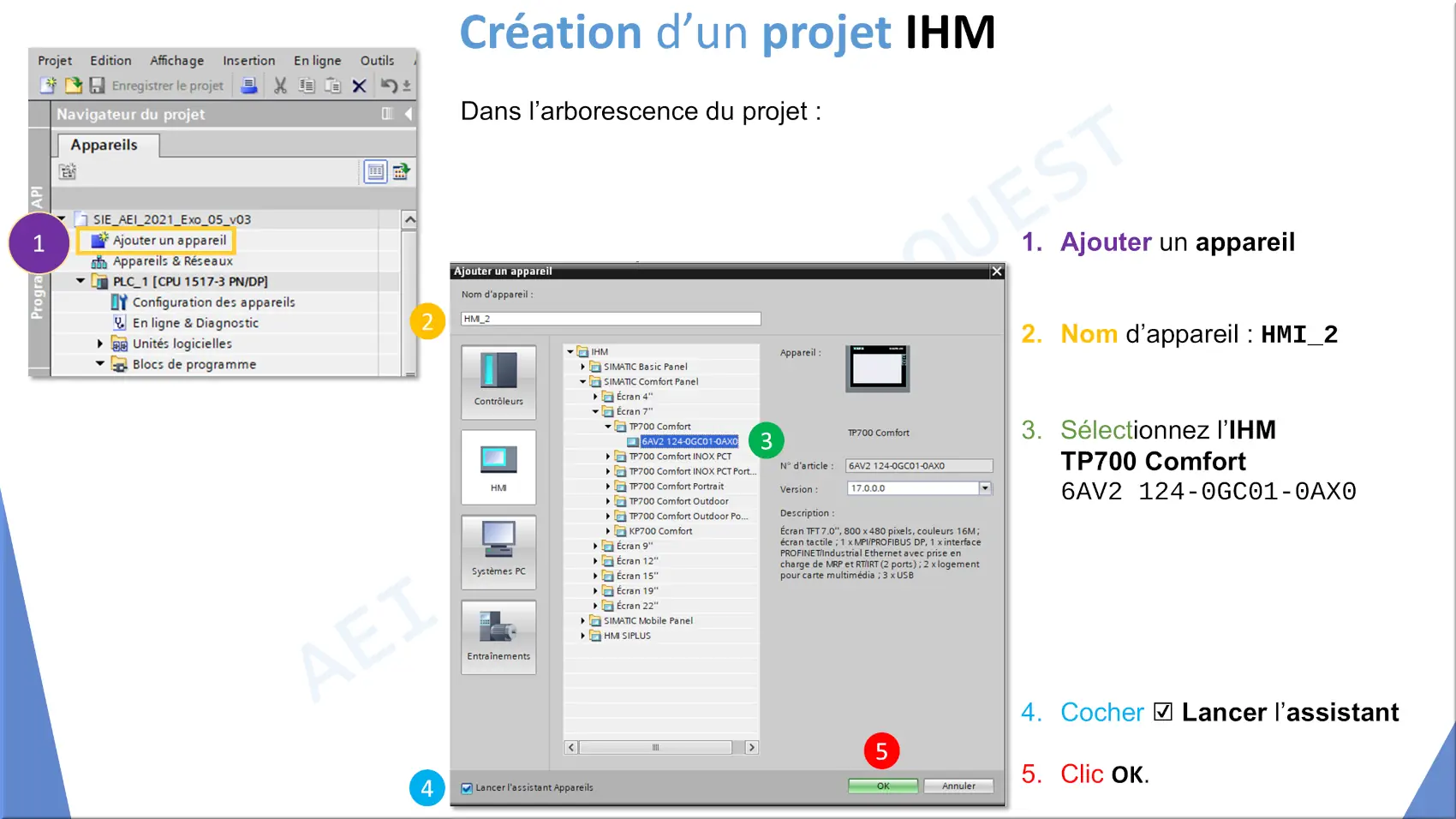Select TP700 Comfort Portrait item
The width and height of the screenshot is (1456, 819).
tap(677, 487)
